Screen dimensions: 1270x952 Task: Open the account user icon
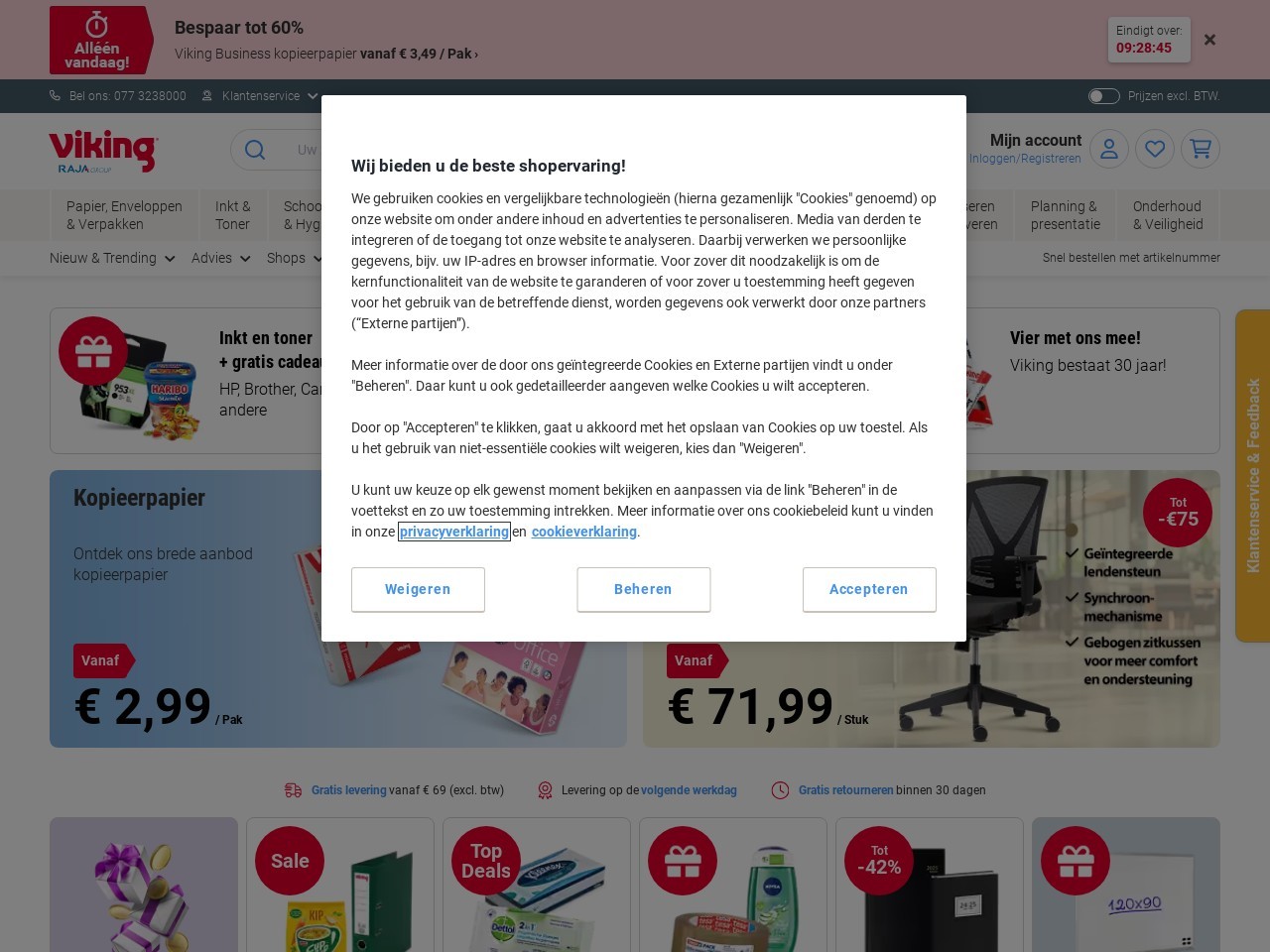click(1109, 149)
